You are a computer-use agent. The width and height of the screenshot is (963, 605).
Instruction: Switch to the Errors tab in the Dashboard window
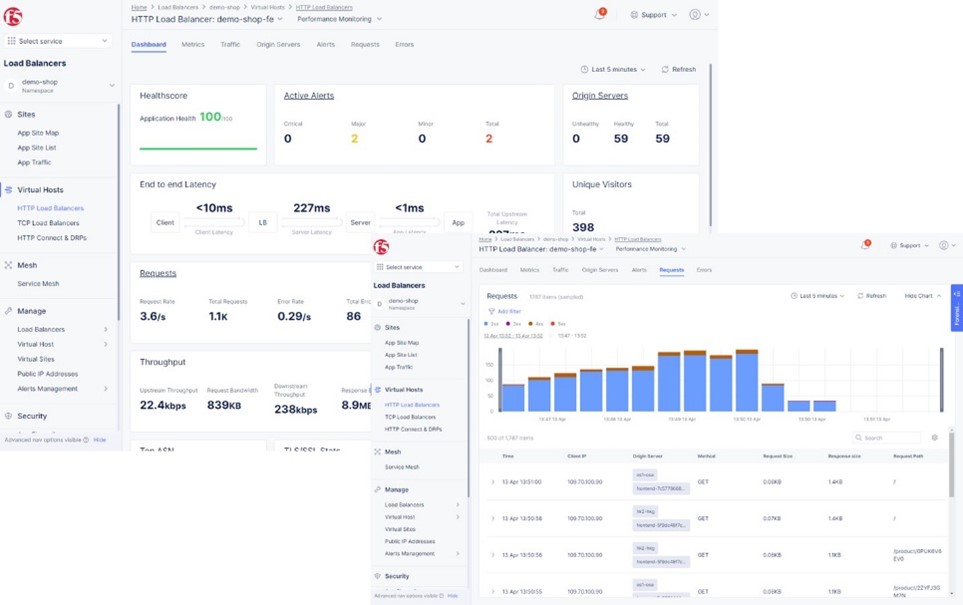(x=404, y=44)
